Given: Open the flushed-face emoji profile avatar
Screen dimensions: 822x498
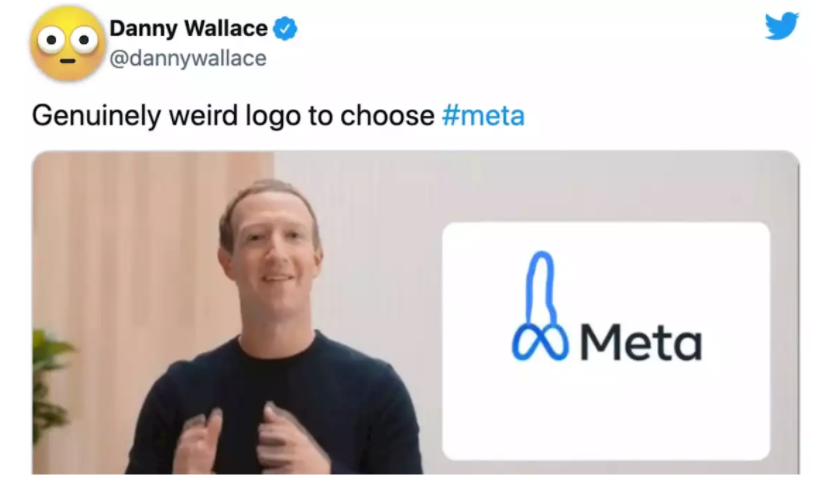Looking at the screenshot, I should pos(68,44).
